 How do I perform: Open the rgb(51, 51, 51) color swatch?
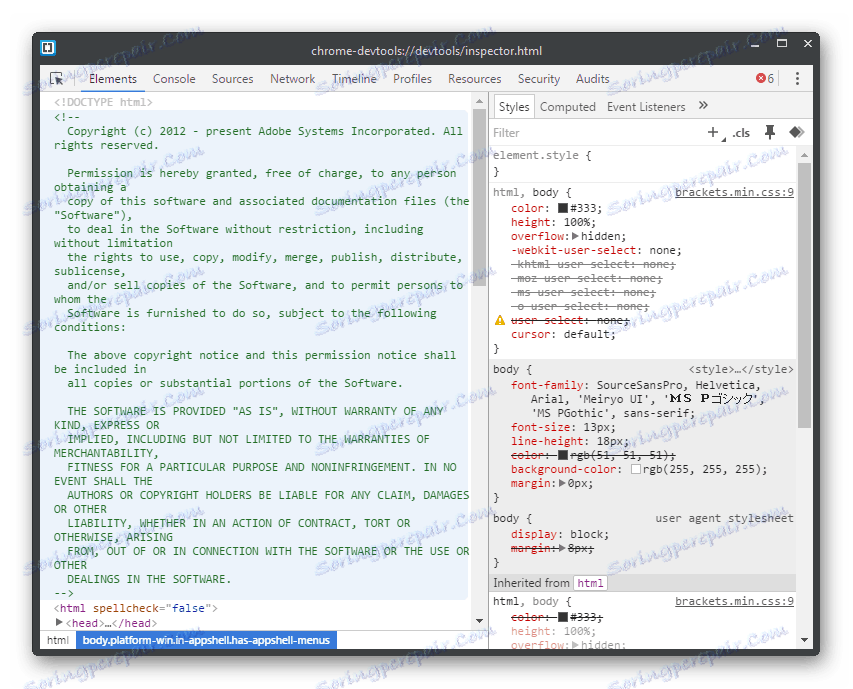coord(563,455)
